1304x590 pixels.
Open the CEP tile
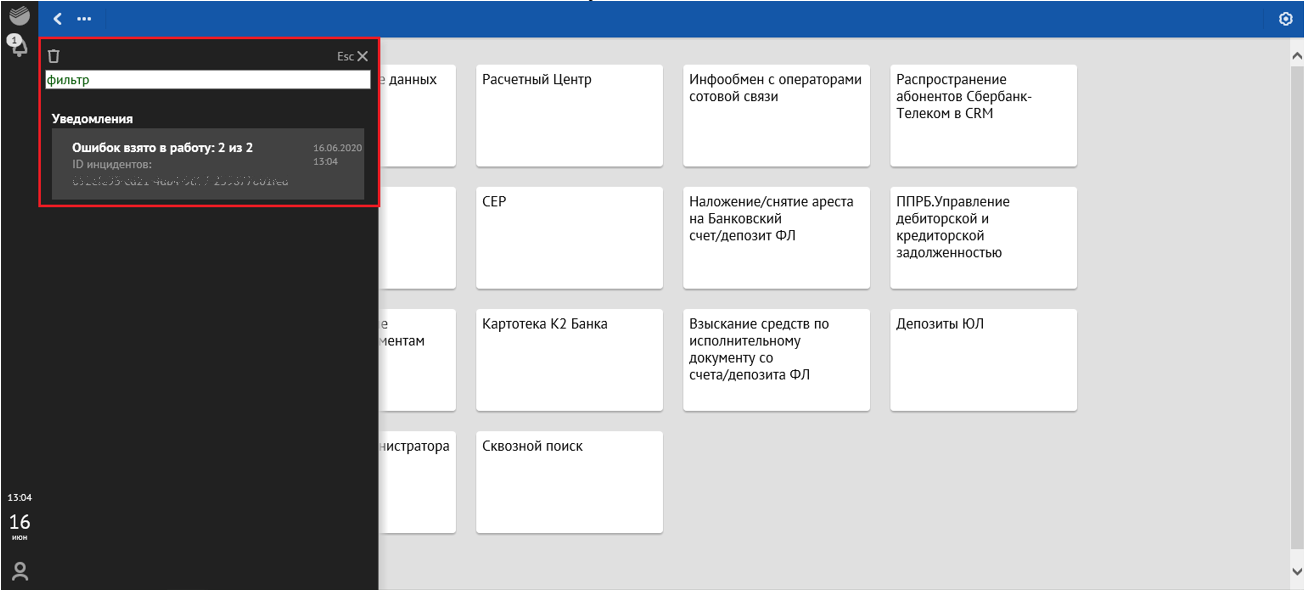(x=569, y=237)
